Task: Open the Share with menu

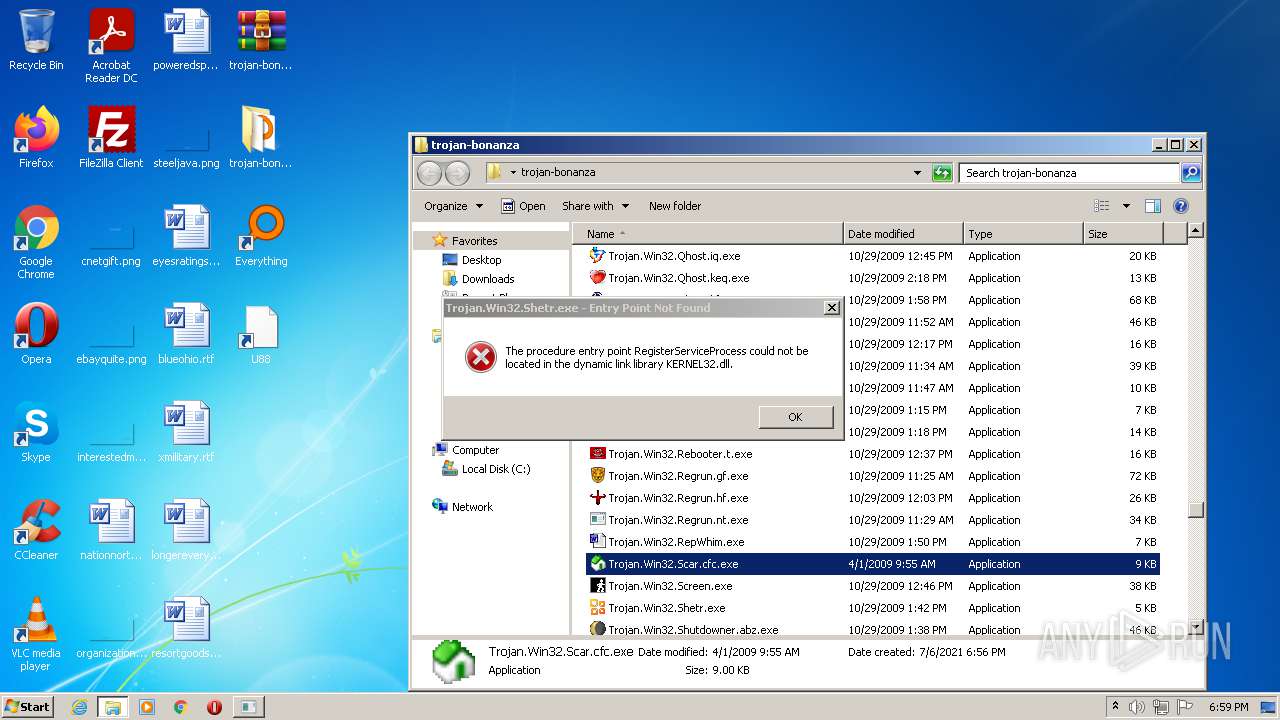Action: pos(595,206)
